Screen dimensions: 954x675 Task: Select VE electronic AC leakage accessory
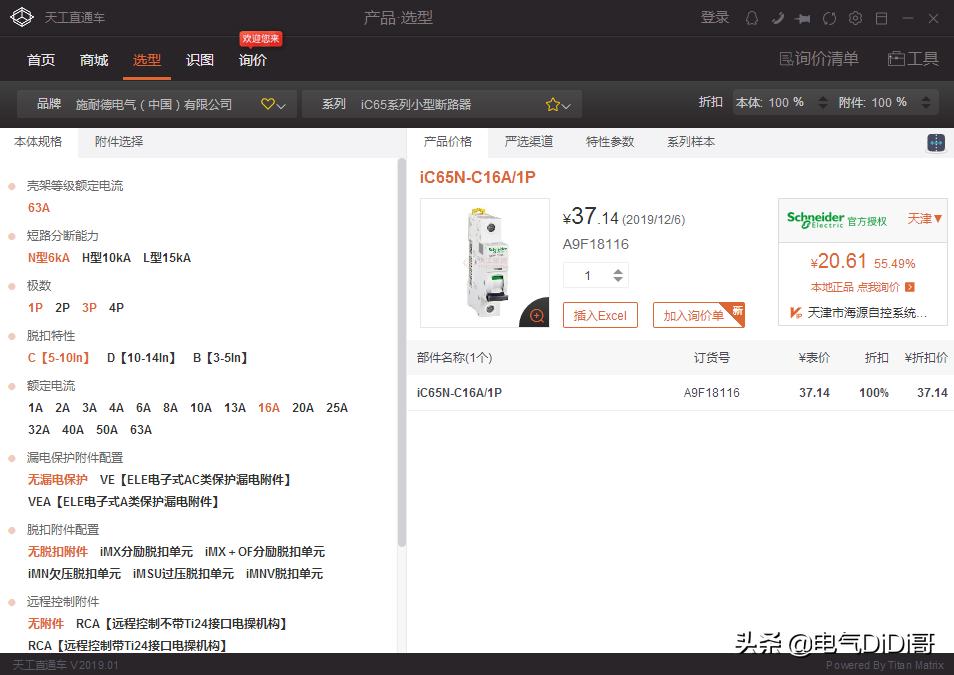(x=195, y=480)
